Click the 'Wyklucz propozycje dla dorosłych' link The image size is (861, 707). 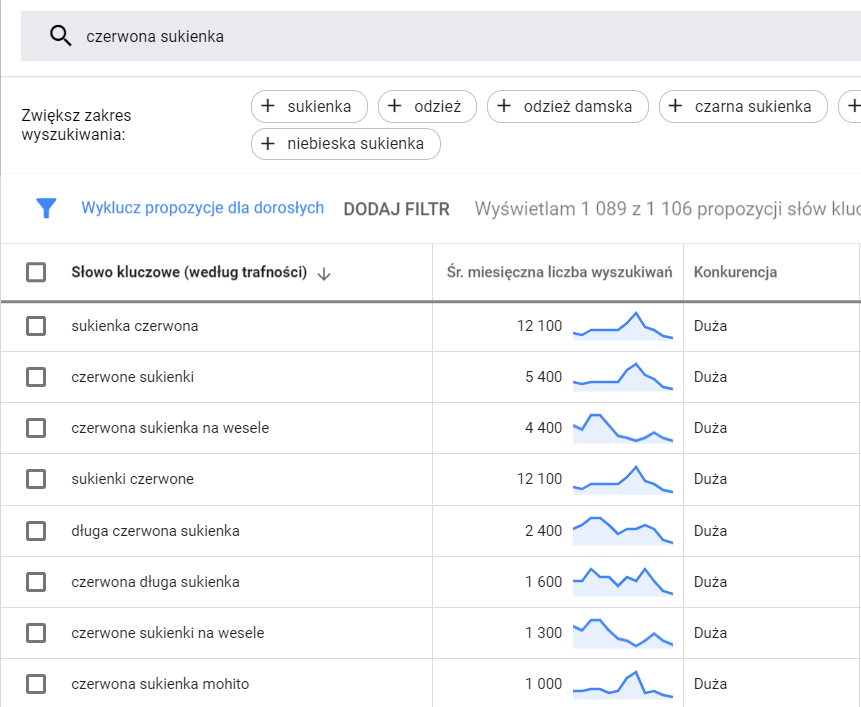click(x=202, y=207)
